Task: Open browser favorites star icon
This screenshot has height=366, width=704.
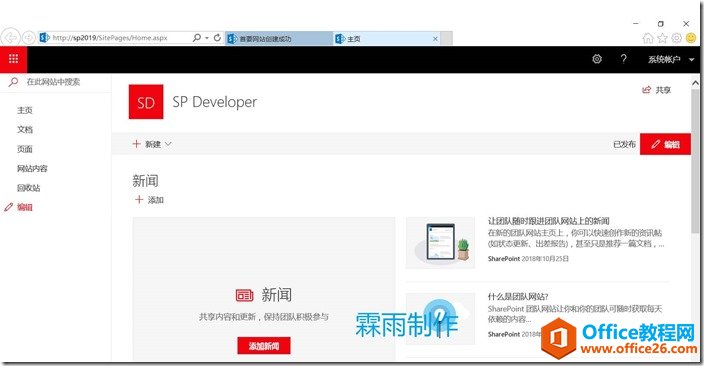Action: click(x=662, y=38)
